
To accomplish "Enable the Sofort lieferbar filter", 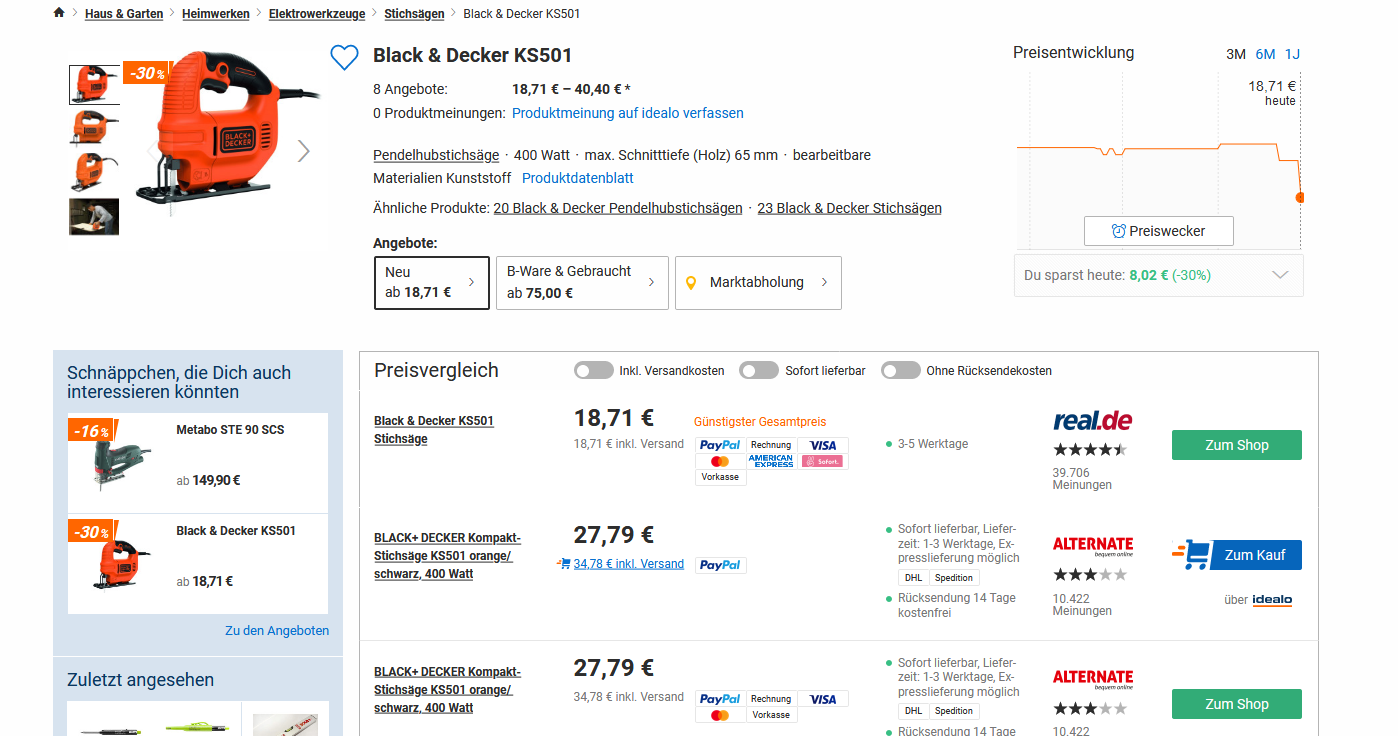I will tap(758, 371).
